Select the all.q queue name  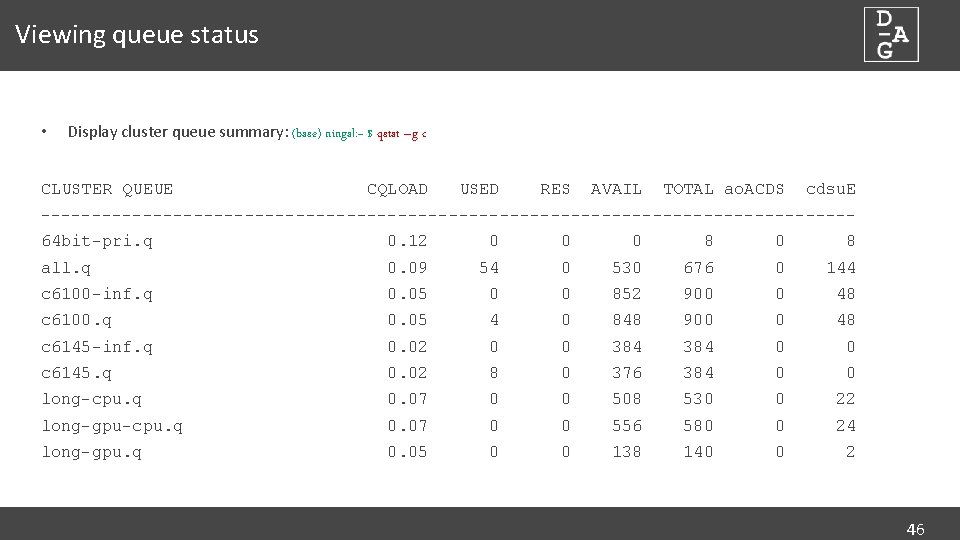tap(66, 268)
